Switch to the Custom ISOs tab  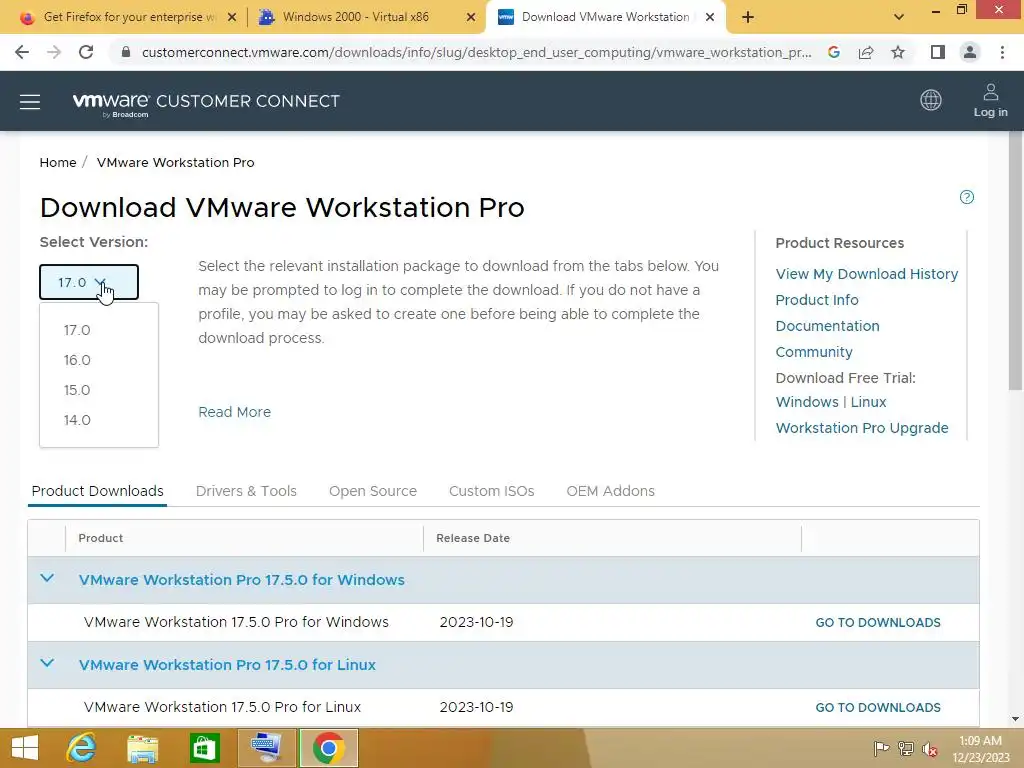pyautogui.click(x=492, y=491)
